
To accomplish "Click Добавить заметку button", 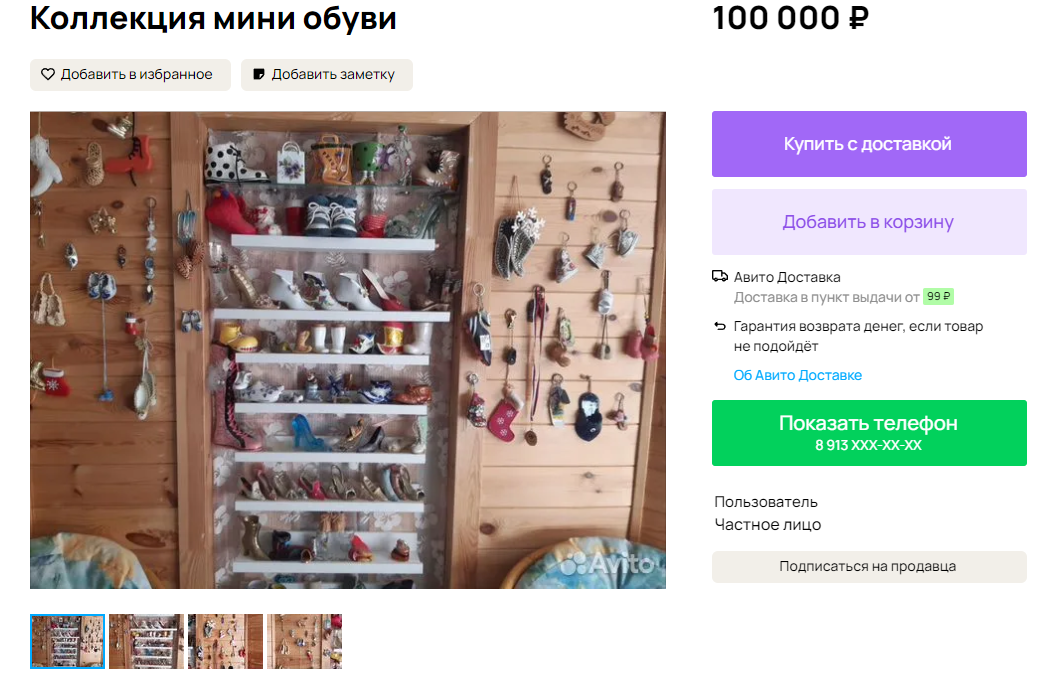I will point(327,75).
